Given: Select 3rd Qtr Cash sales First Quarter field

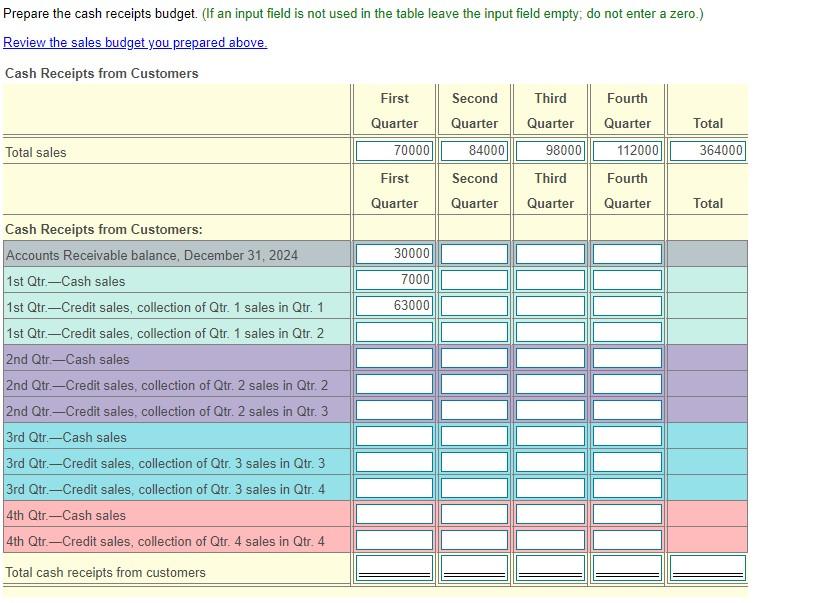Looking at the screenshot, I should tap(394, 436).
